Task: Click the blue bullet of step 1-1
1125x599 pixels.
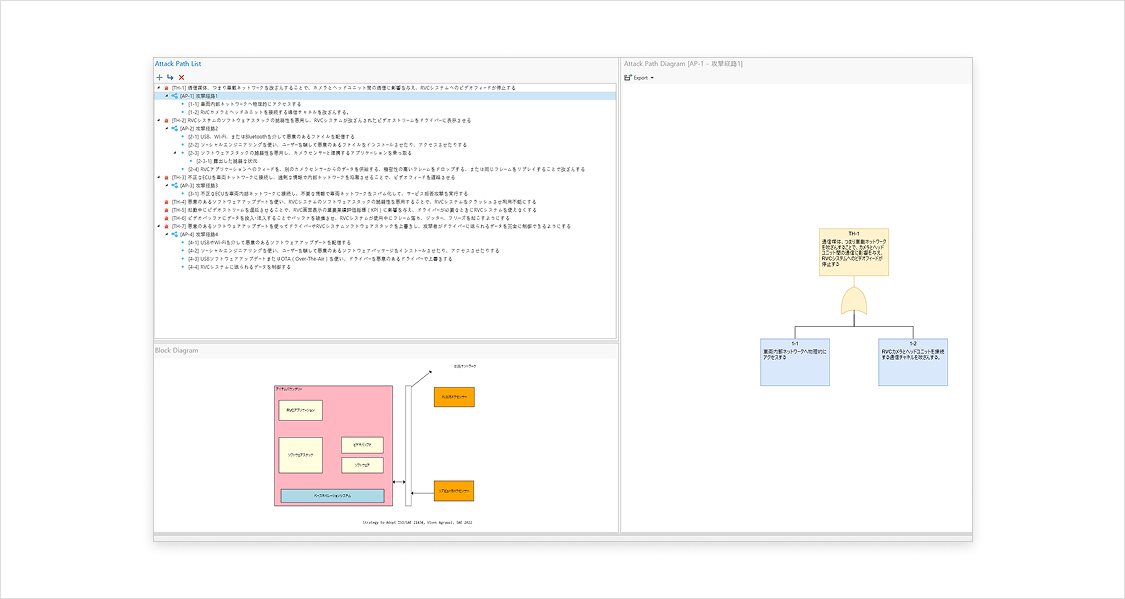Action: pyautogui.click(x=183, y=104)
